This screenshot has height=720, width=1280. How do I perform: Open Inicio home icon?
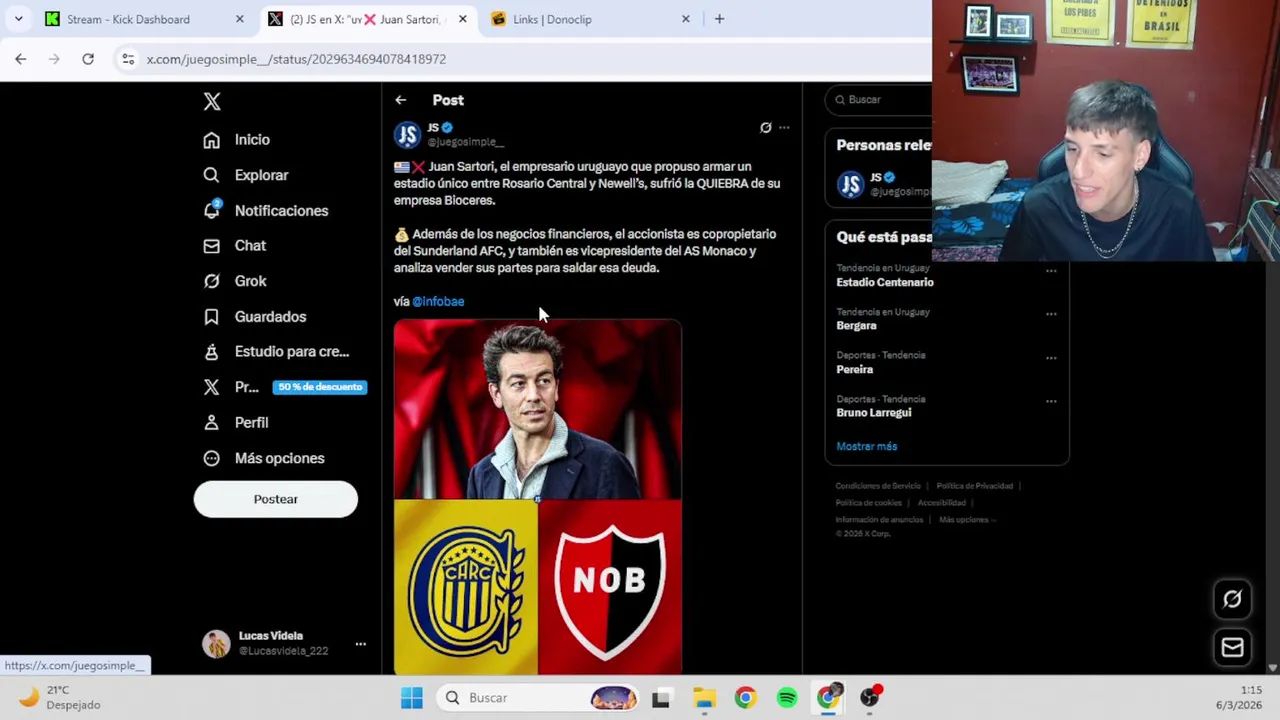(211, 140)
